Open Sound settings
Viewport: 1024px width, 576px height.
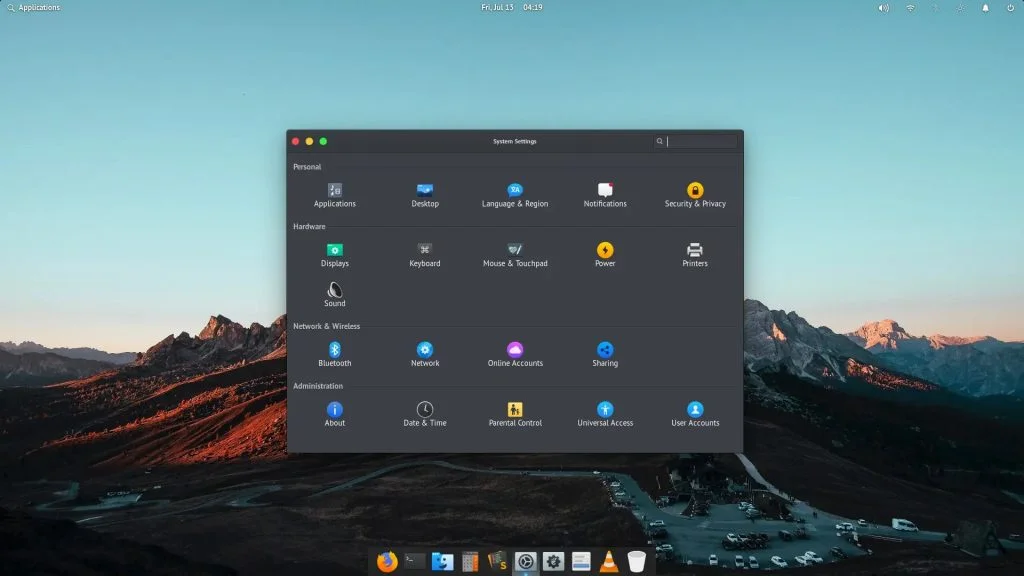[334, 293]
